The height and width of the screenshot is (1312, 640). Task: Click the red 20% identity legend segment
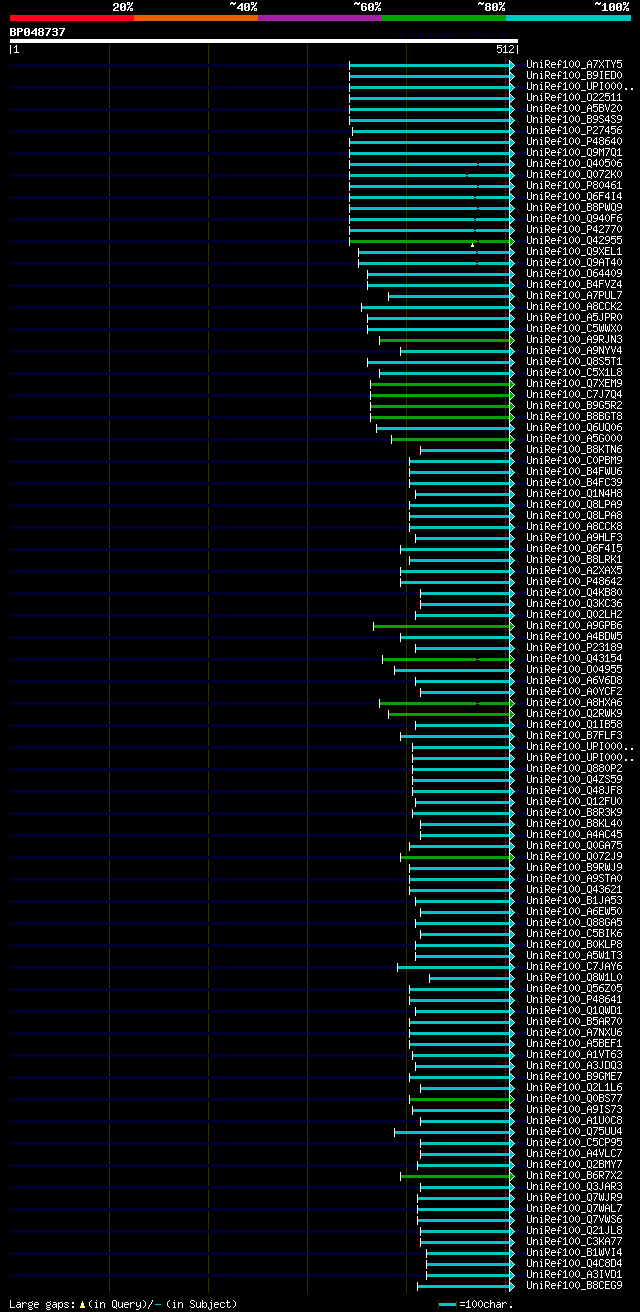(72, 18)
